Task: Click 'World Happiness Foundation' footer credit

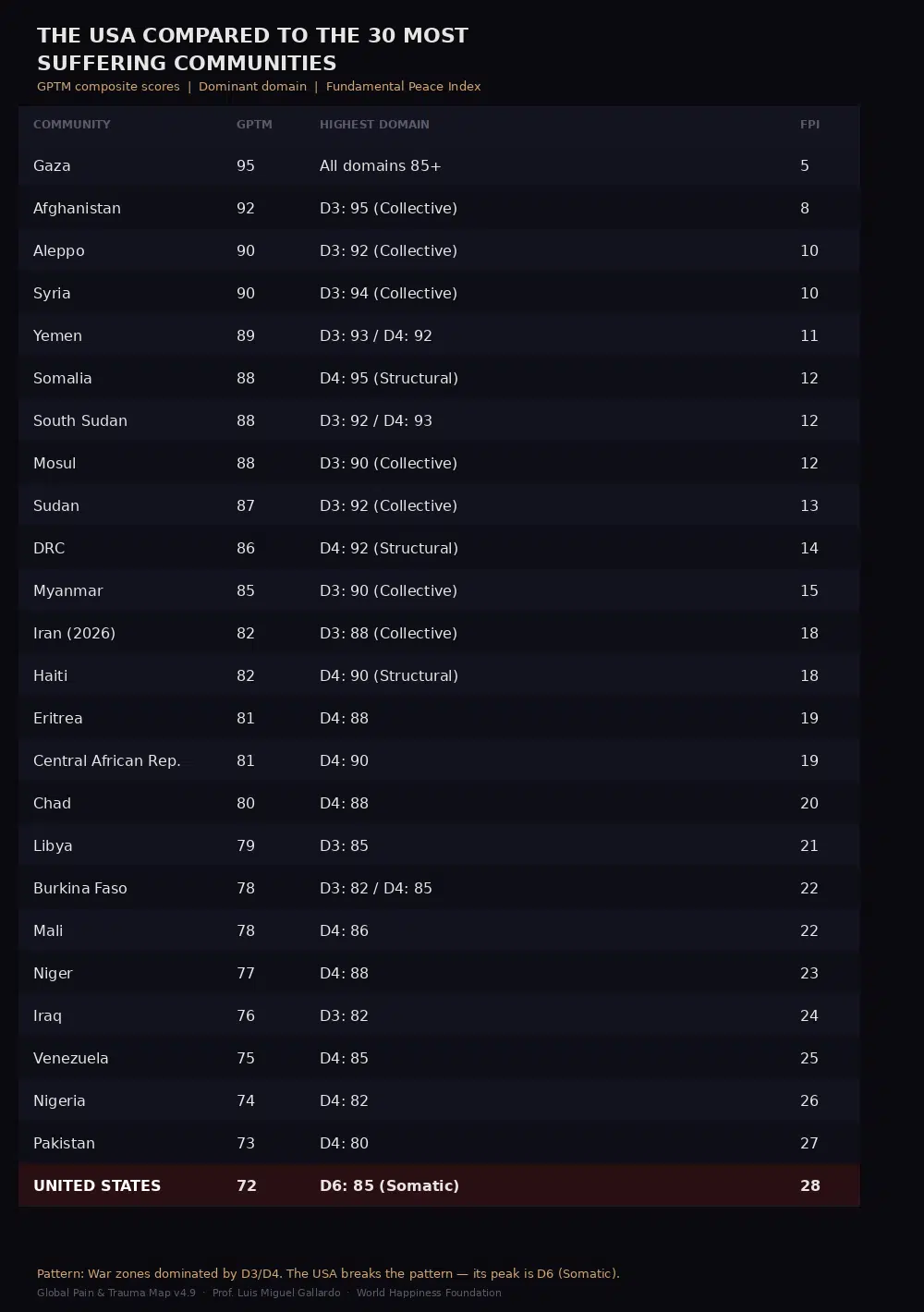Action: 429,1294
